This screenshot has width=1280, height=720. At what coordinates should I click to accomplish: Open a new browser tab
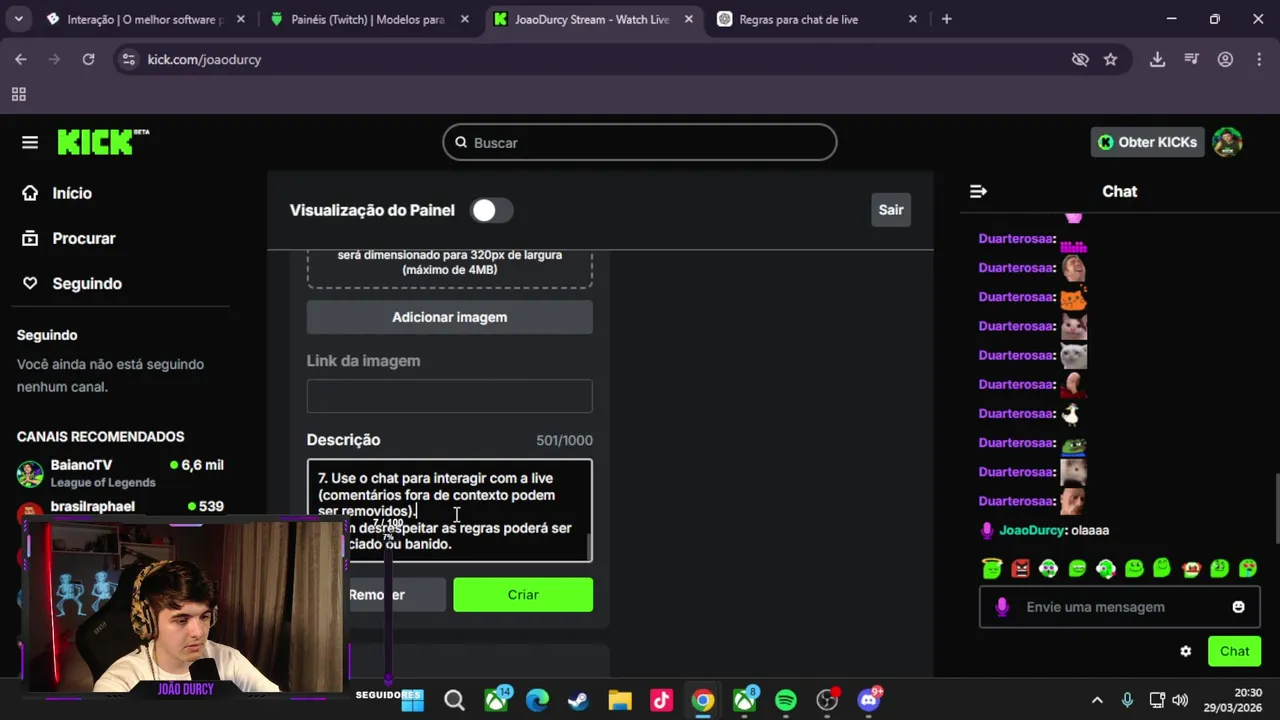pyautogui.click(x=946, y=19)
